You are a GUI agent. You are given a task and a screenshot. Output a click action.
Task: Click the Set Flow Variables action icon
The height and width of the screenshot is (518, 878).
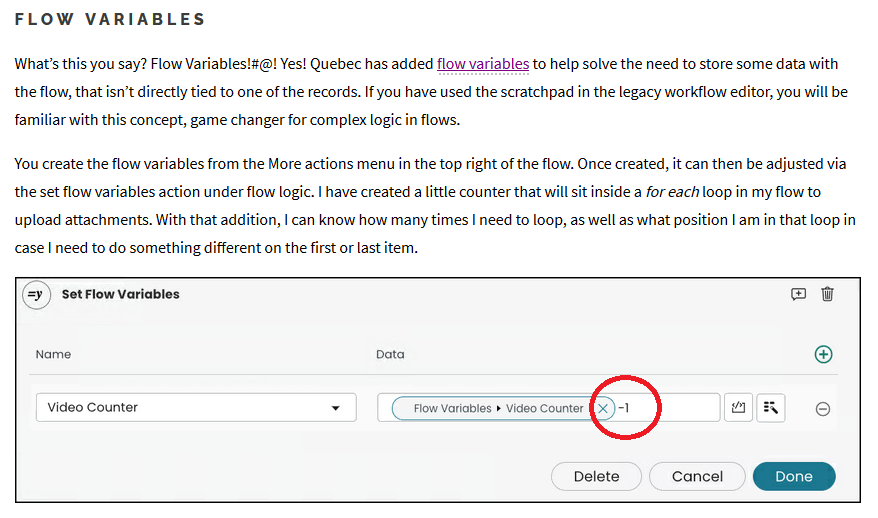point(36,295)
